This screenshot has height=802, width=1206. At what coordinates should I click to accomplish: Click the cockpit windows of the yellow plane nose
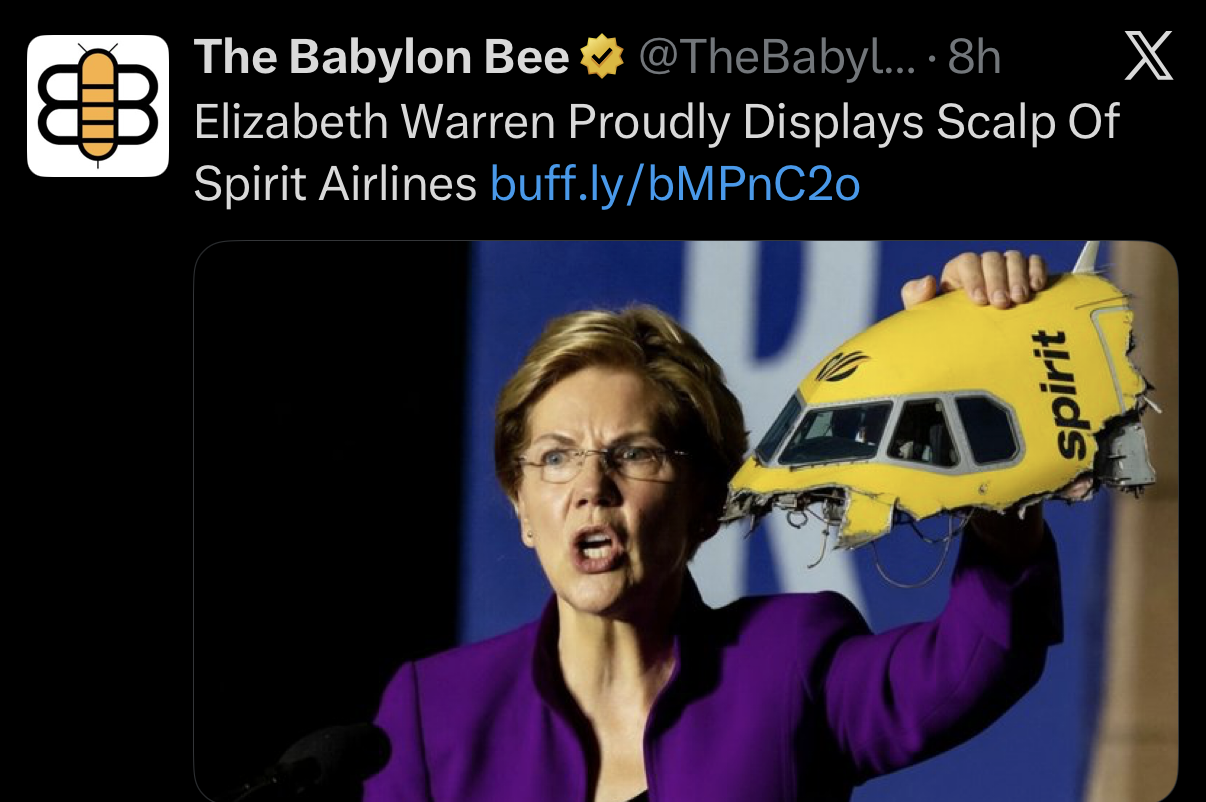coord(887,428)
